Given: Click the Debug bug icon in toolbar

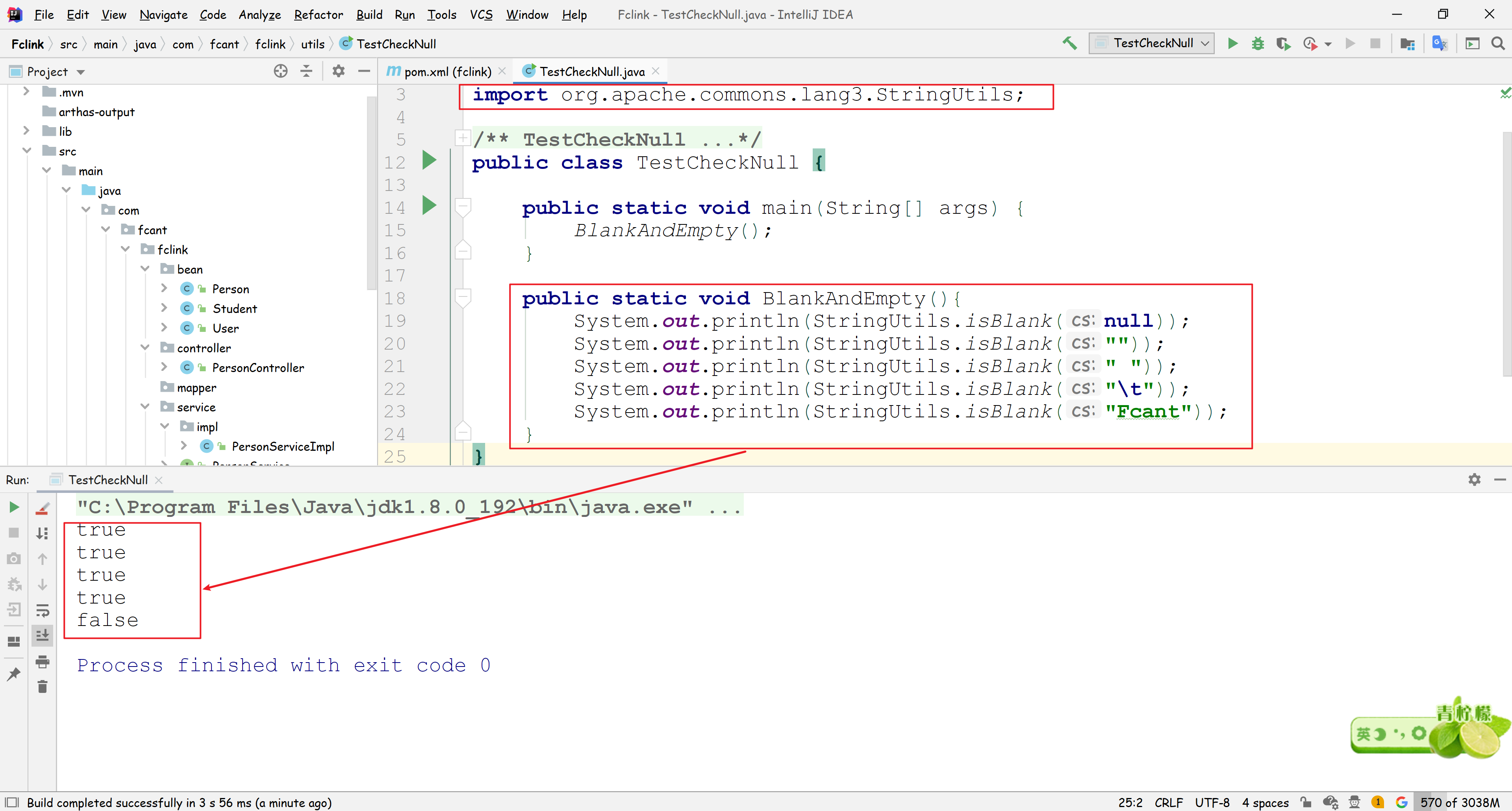Looking at the screenshot, I should [1257, 43].
